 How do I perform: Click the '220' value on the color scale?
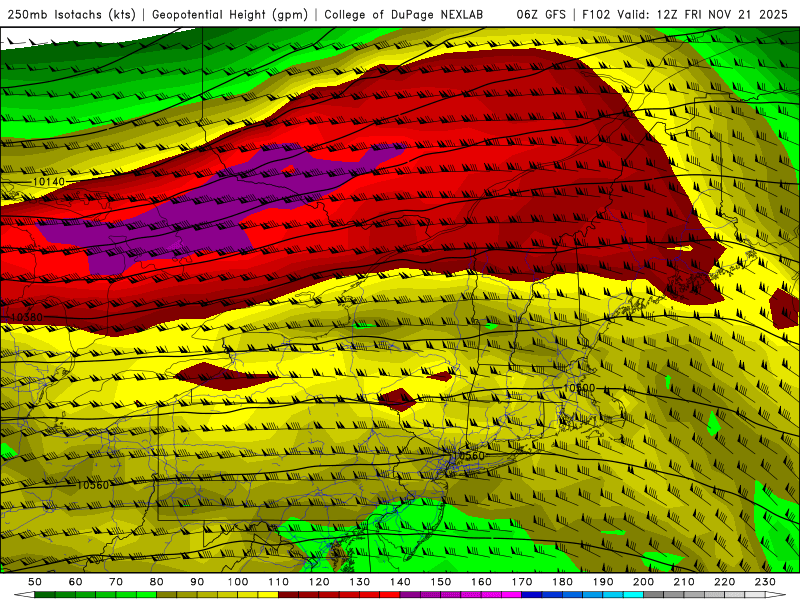click(x=724, y=582)
